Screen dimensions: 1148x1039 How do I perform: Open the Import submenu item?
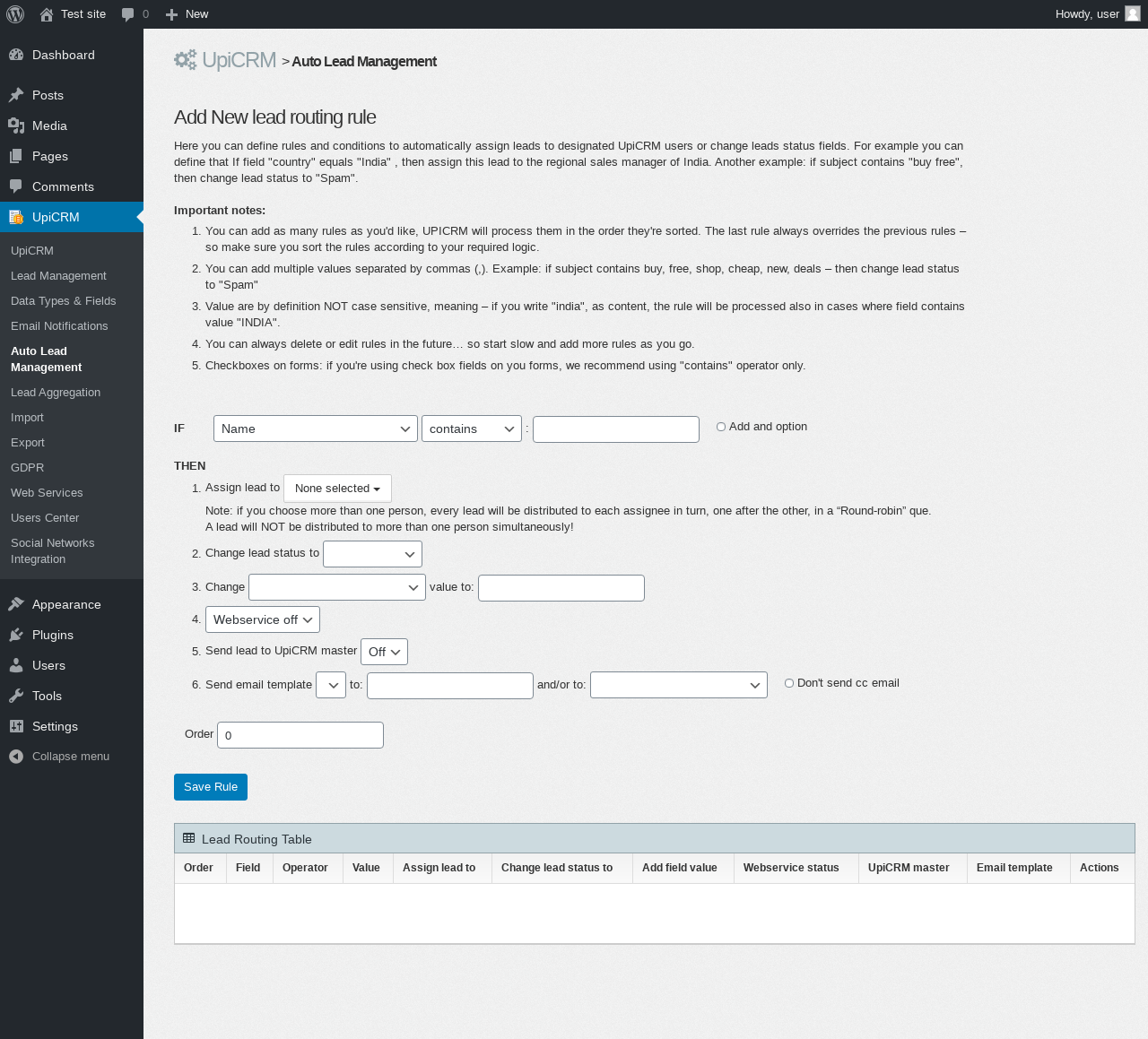(x=27, y=417)
